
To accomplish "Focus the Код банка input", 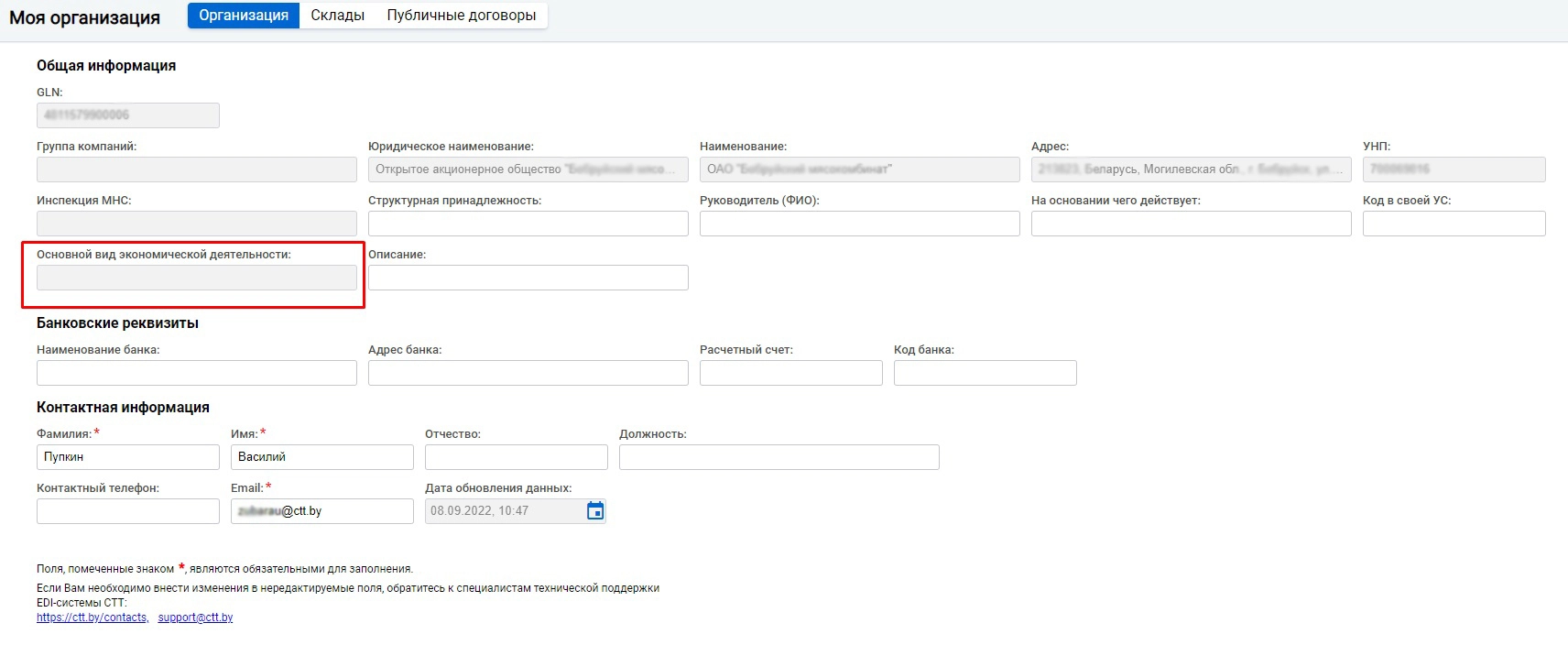I will click(x=985, y=373).
